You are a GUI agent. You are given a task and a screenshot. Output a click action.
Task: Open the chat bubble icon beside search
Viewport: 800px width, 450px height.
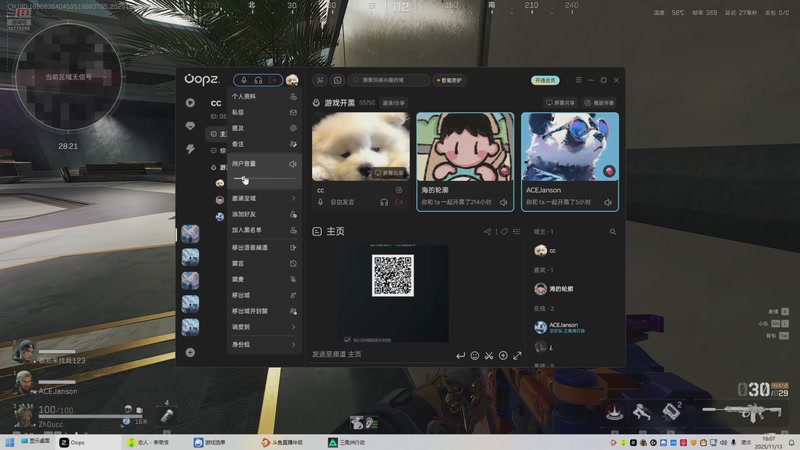pyautogui.click(x=337, y=80)
